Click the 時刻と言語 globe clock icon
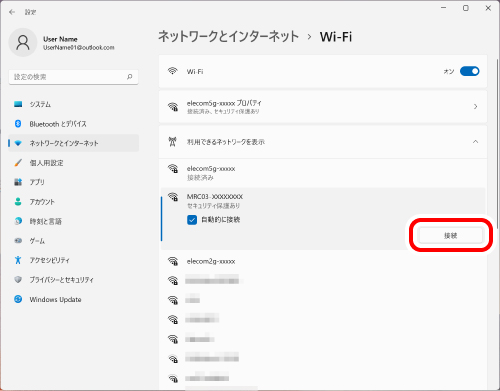 point(18,221)
